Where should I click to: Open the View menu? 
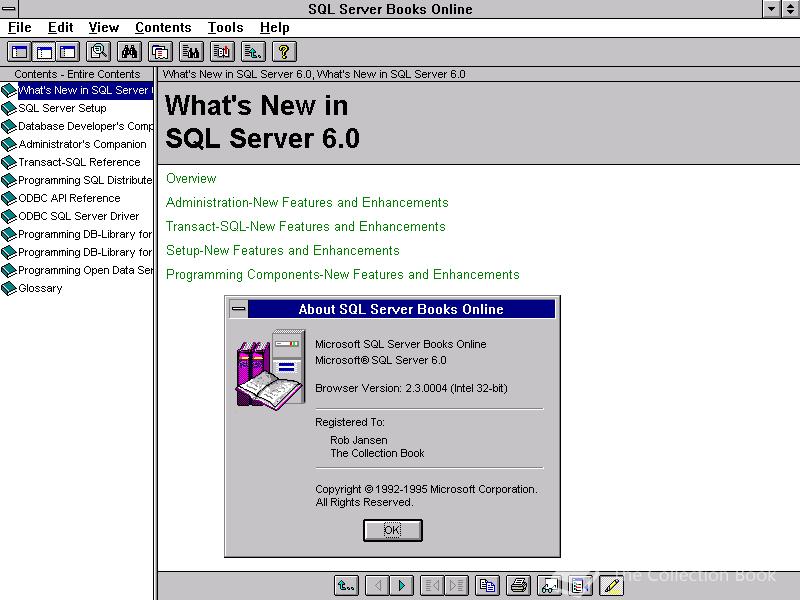(x=104, y=28)
